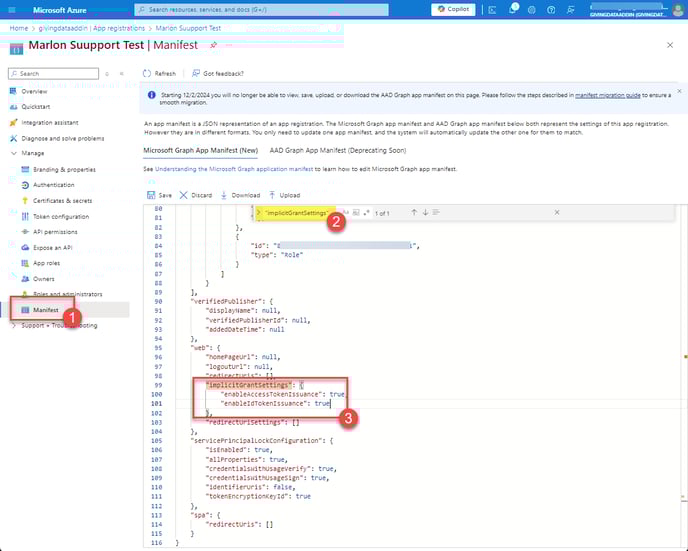Toggle Match Whole Word in find widget
The width and height of the screenshot is (688, 551).
[356, 213]
